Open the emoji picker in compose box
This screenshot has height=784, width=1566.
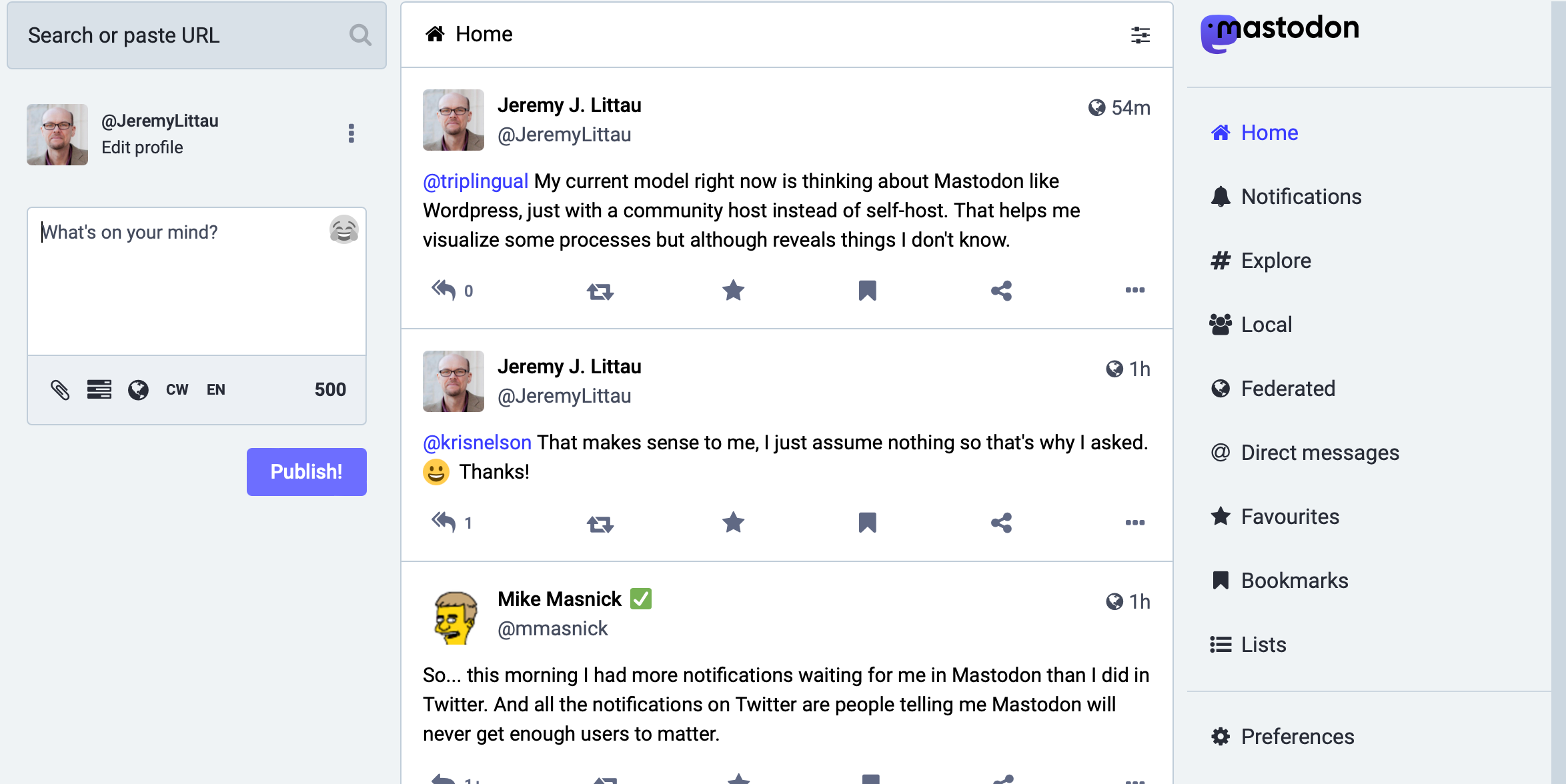(343, 230)
